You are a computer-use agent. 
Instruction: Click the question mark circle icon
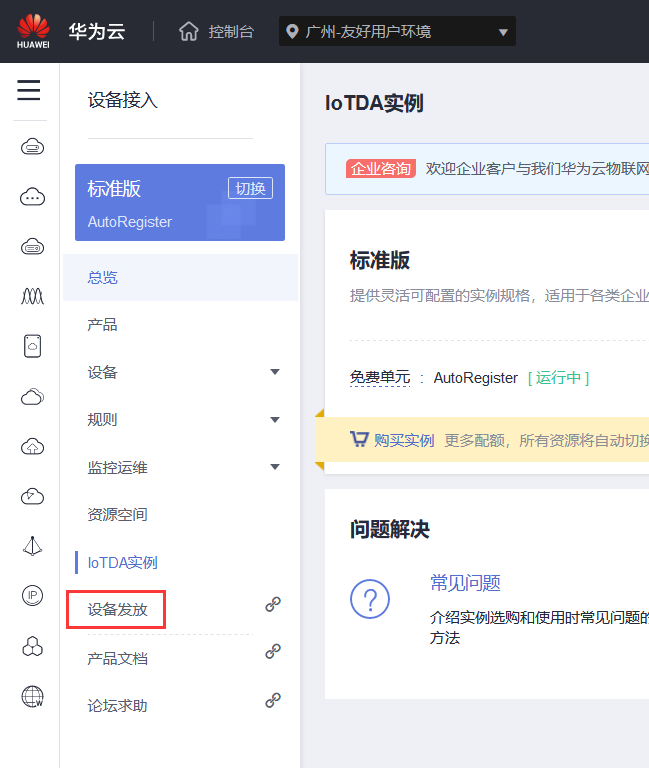(x=370, y=599)
